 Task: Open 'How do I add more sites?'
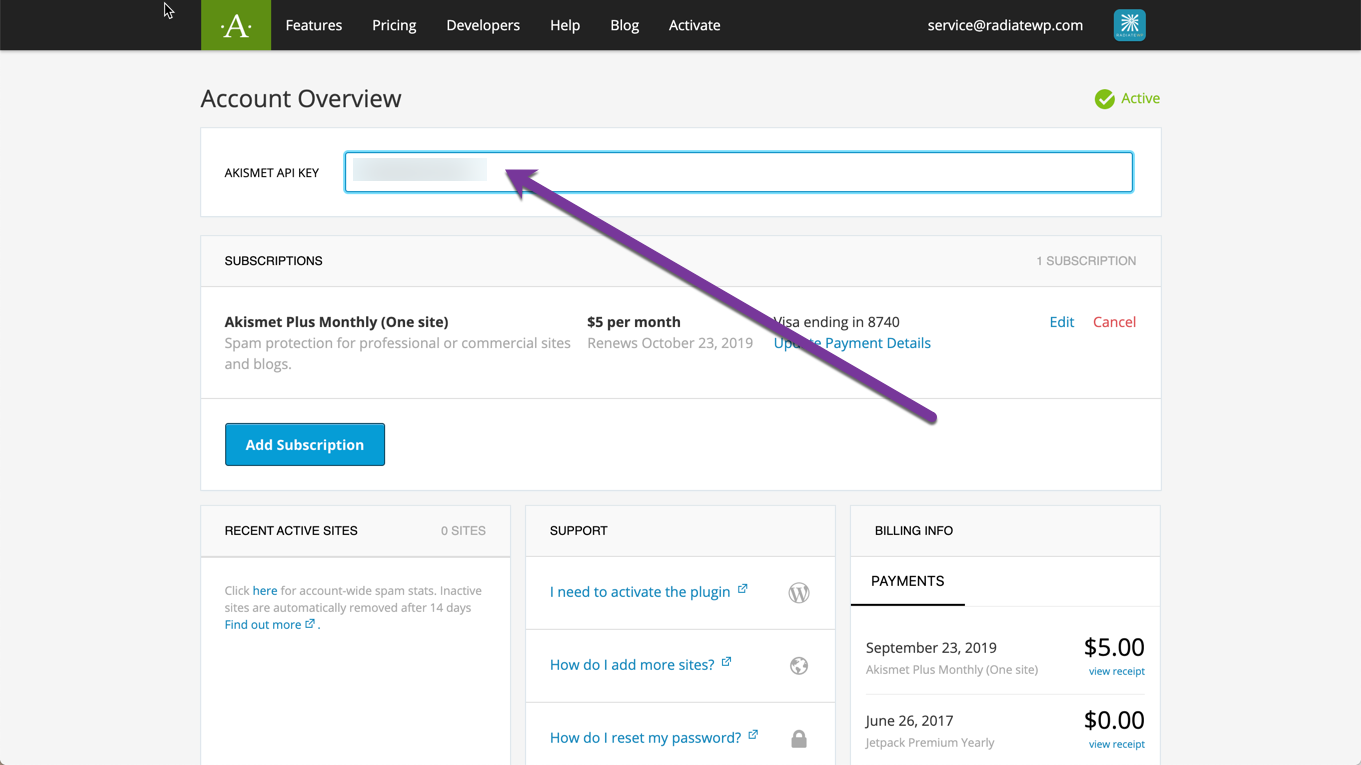tap(632, 665)
